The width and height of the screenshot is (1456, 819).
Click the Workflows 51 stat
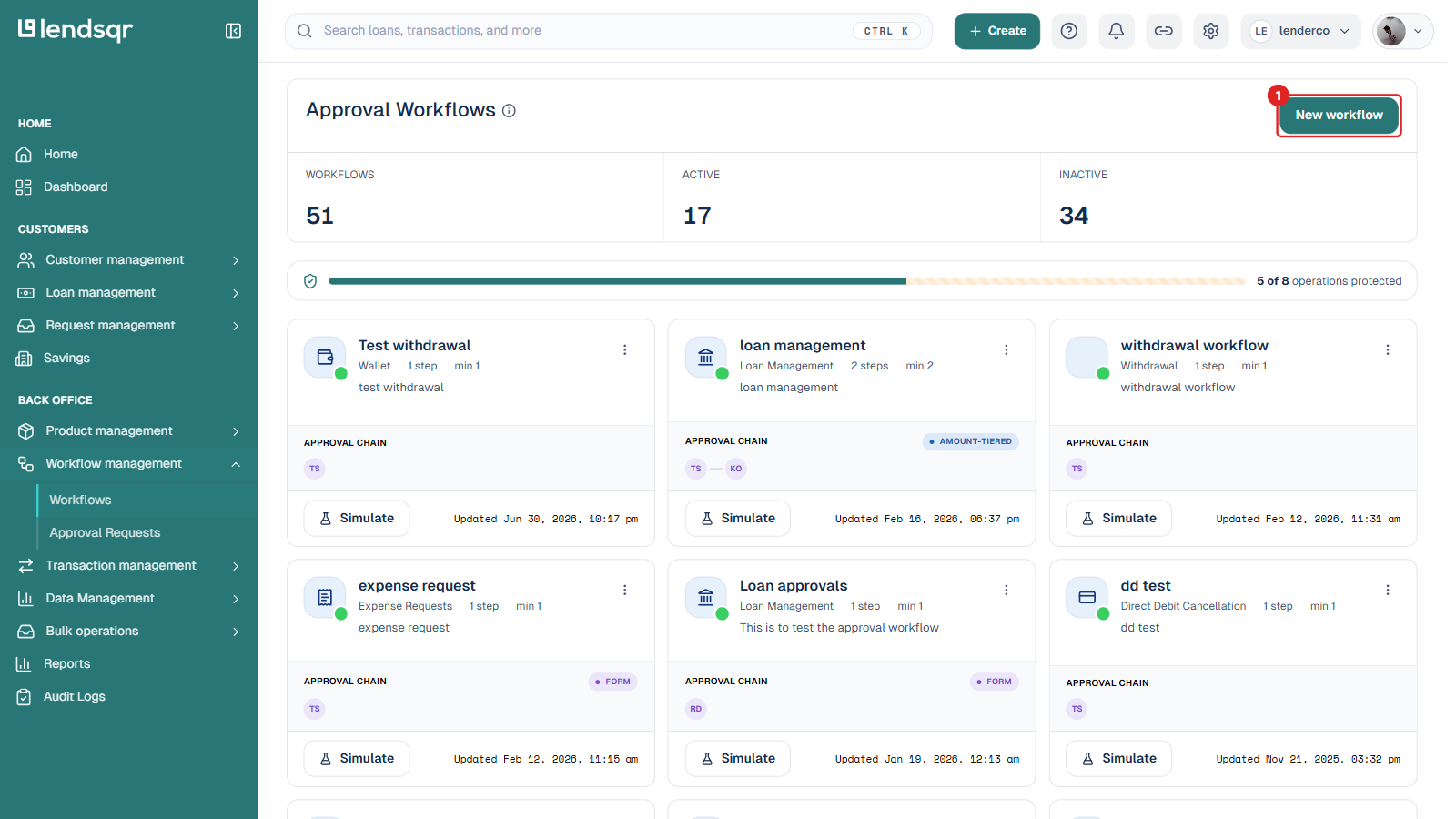point(475,197)
